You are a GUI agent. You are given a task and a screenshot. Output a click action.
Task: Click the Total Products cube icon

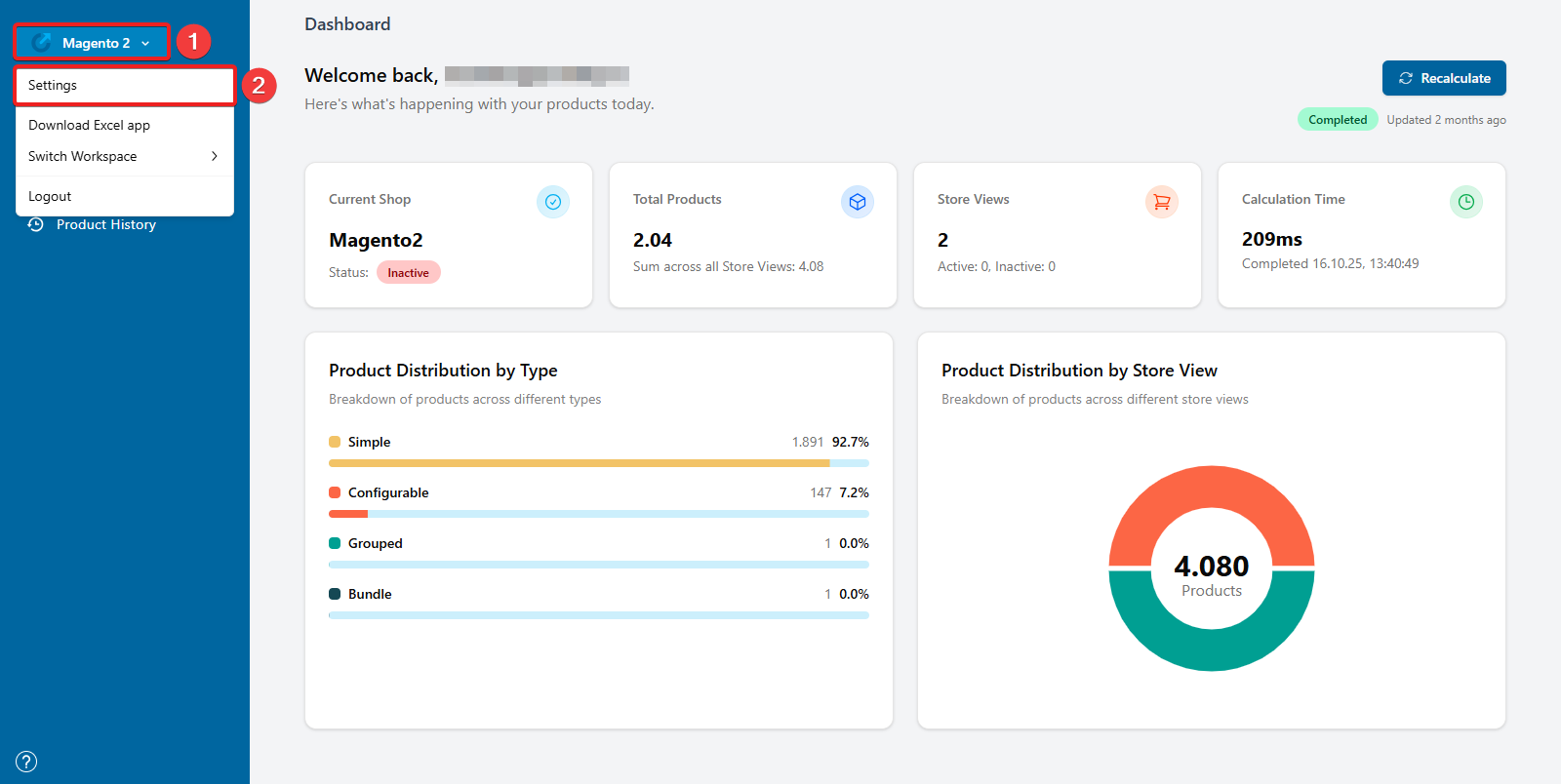pyautogui.click(x=858, y=202)
